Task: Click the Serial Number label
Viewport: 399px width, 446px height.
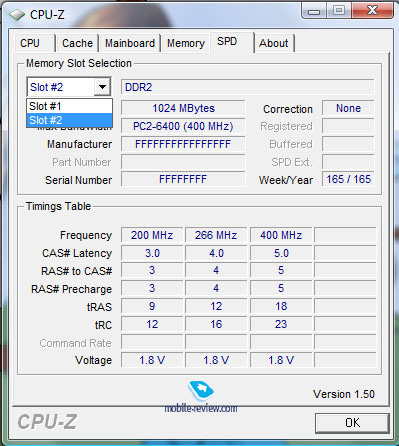Action: (79, 180)
